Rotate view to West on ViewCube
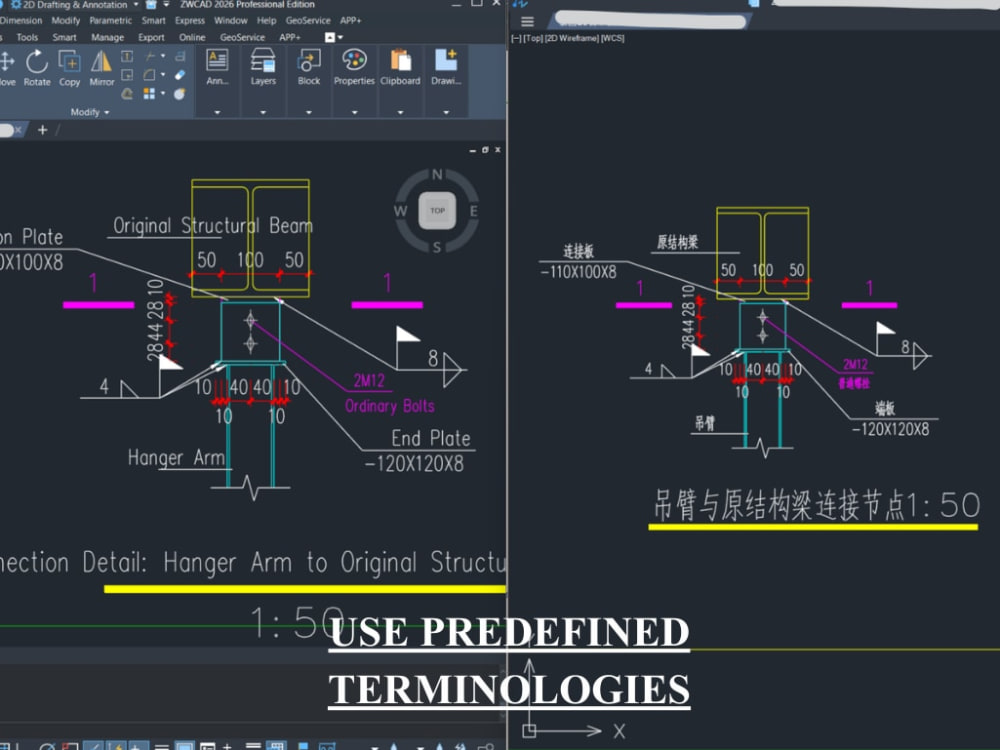 coord(401,211)
